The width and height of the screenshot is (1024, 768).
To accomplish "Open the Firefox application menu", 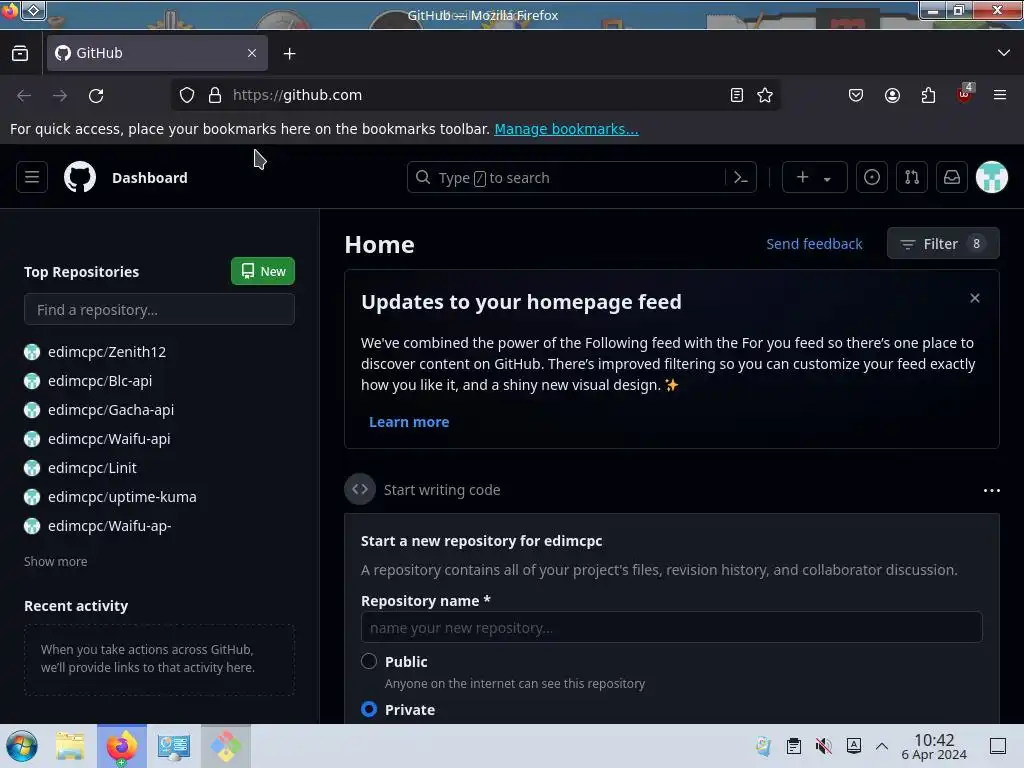I will pyautogui.click(x=1000, y=95).
